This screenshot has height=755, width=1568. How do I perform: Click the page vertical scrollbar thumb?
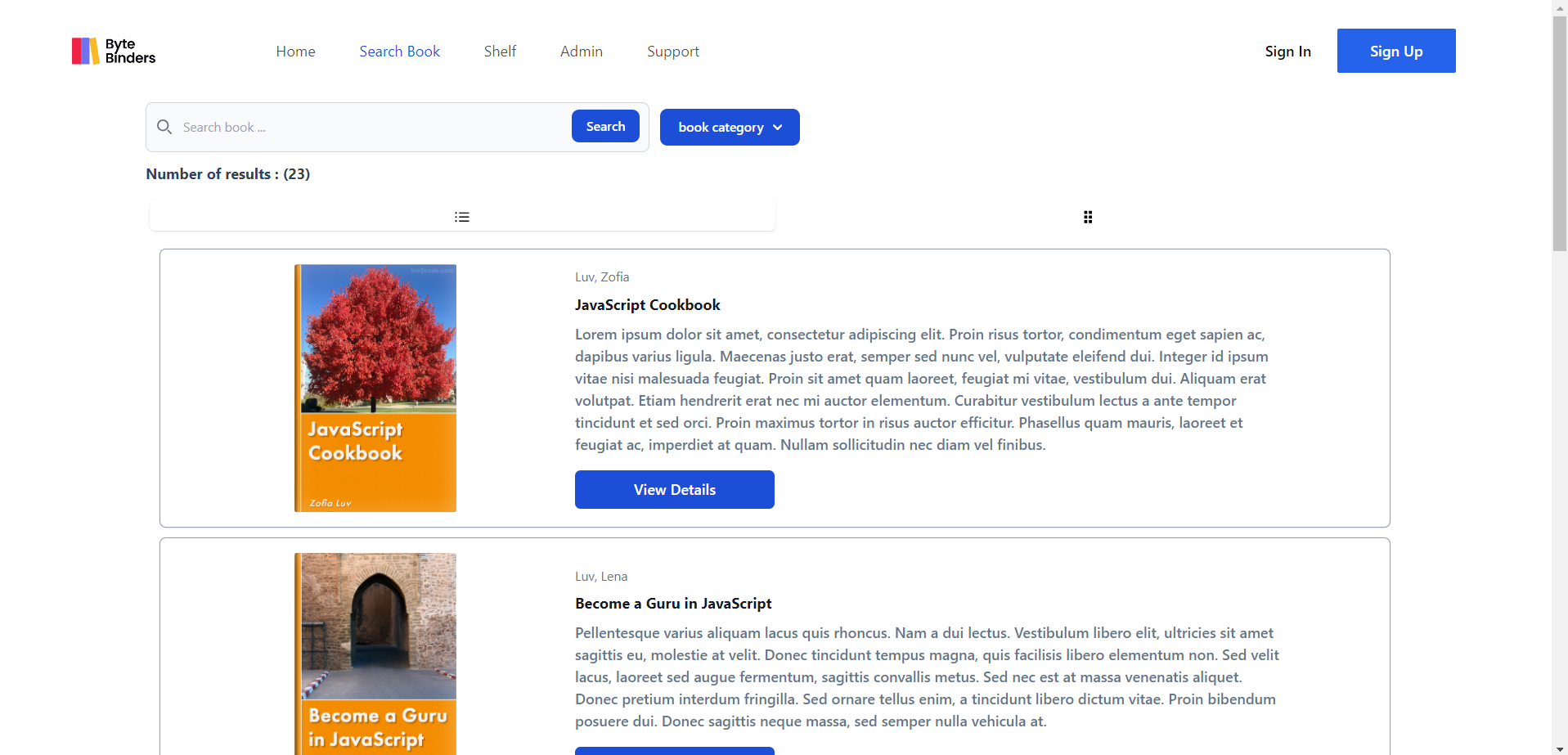tap(1560, 131)
